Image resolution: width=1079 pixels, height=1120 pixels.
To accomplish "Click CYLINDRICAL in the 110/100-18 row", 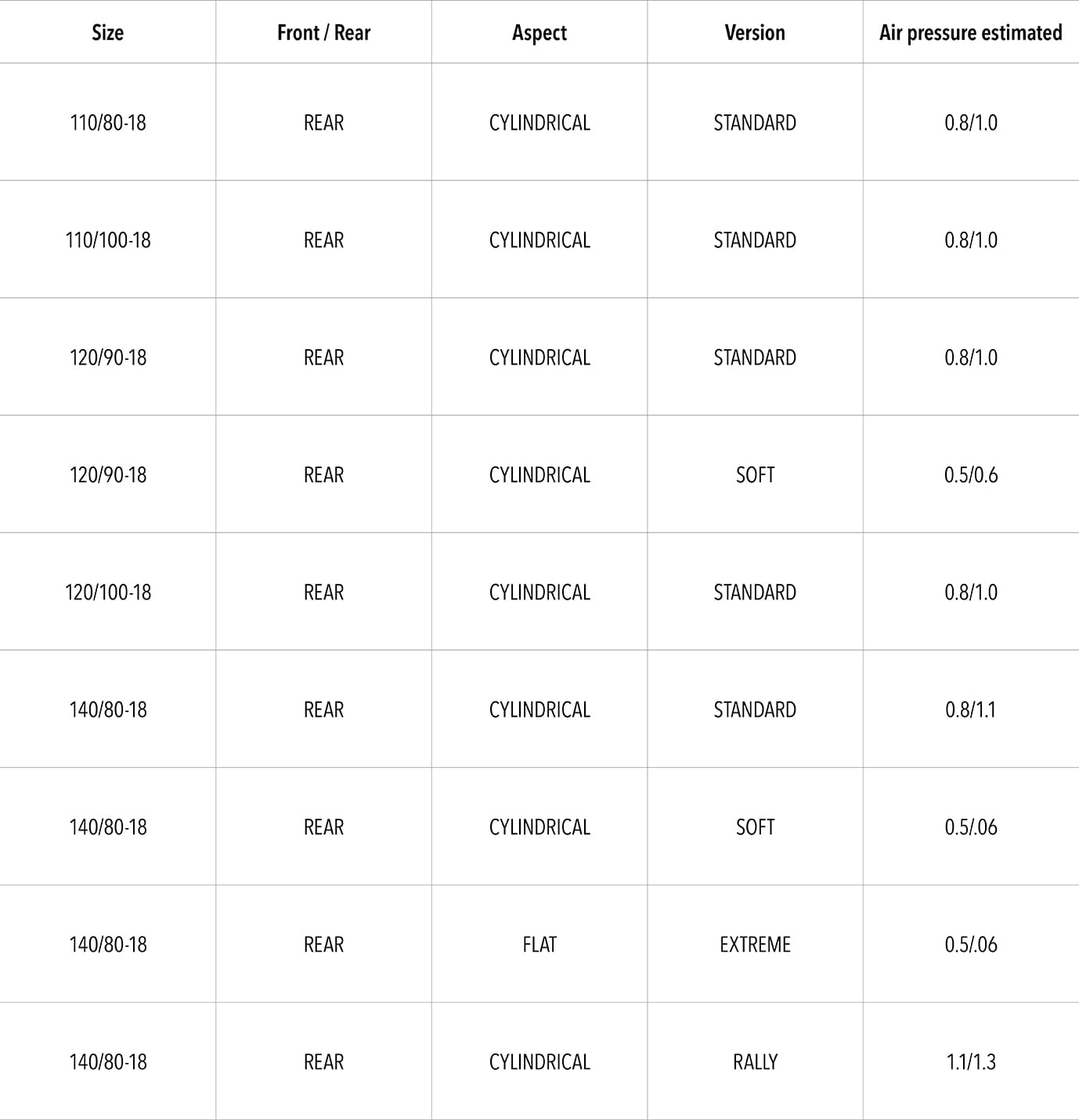I will coord(539,240).
